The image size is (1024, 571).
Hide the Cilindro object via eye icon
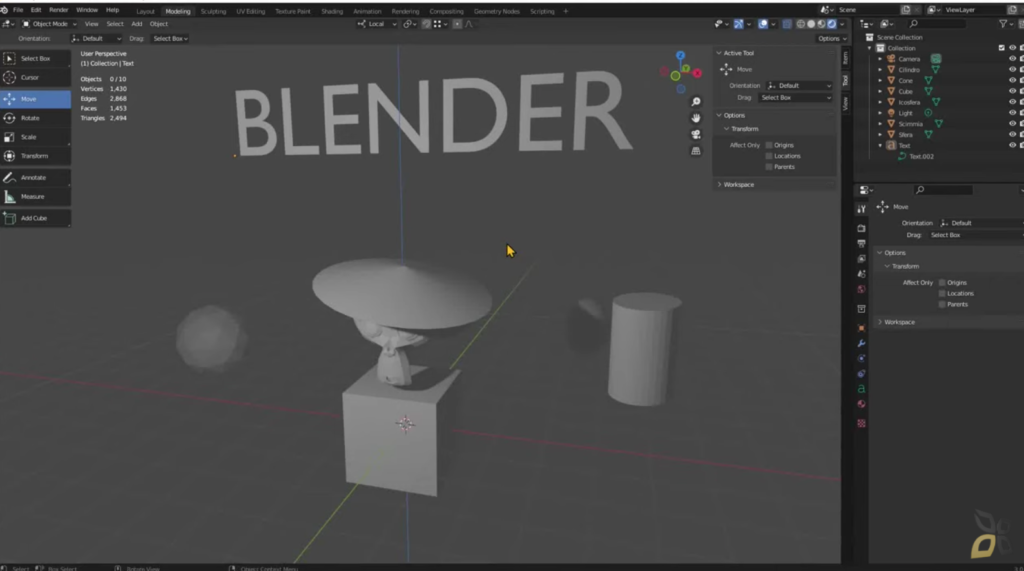[x=1012, y=70]
